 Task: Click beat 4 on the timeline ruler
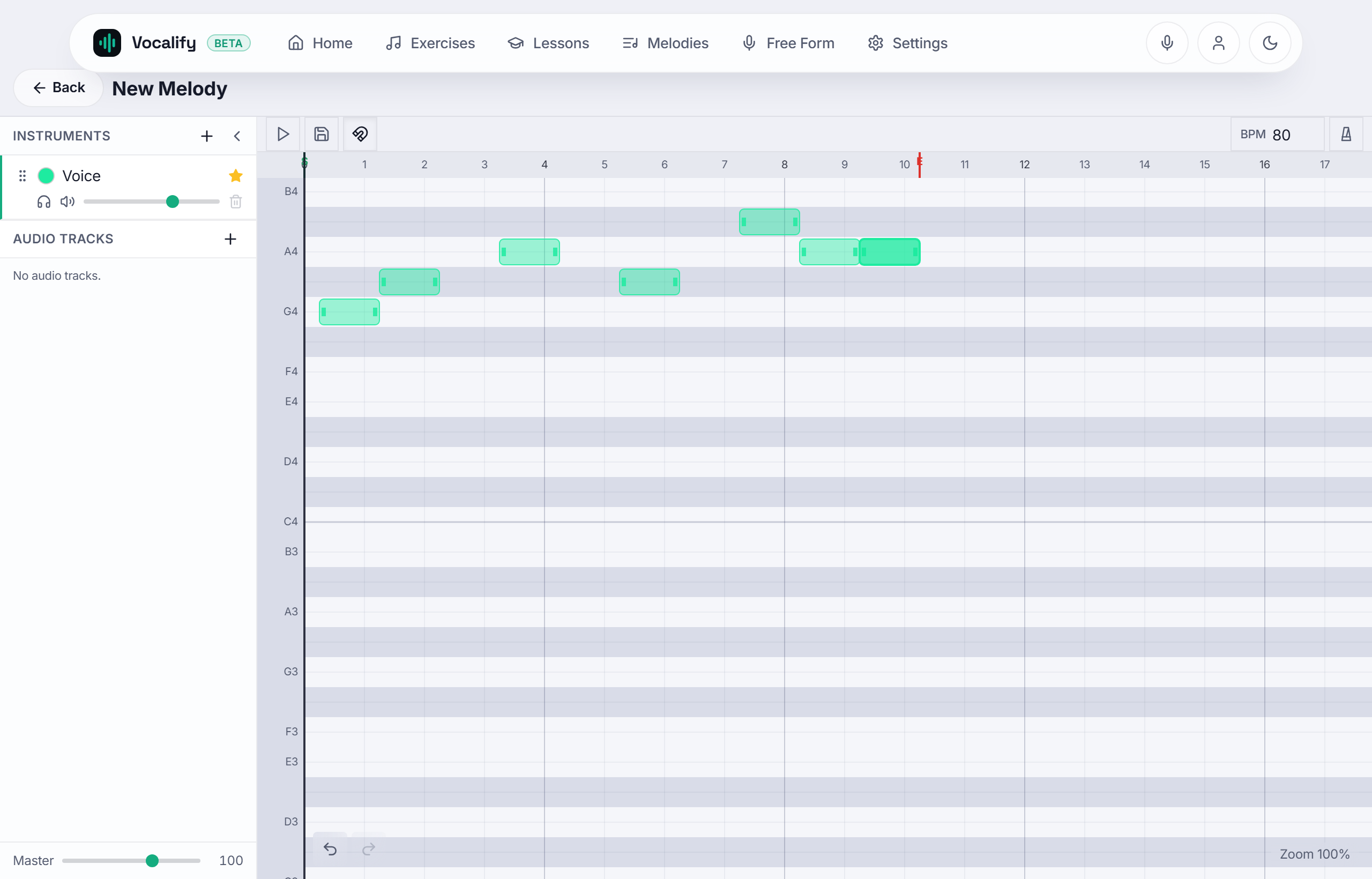pyautogui.click(x=545, y=165)
